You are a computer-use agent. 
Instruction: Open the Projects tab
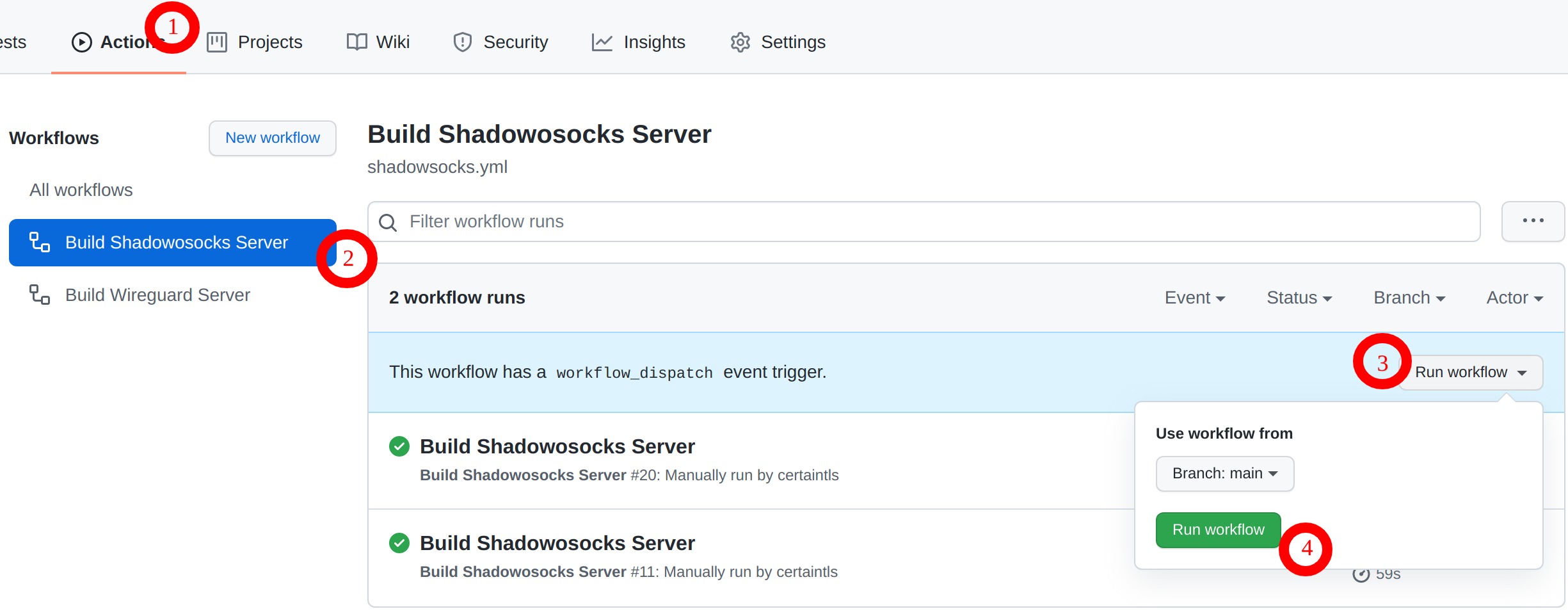coord(255,42)
